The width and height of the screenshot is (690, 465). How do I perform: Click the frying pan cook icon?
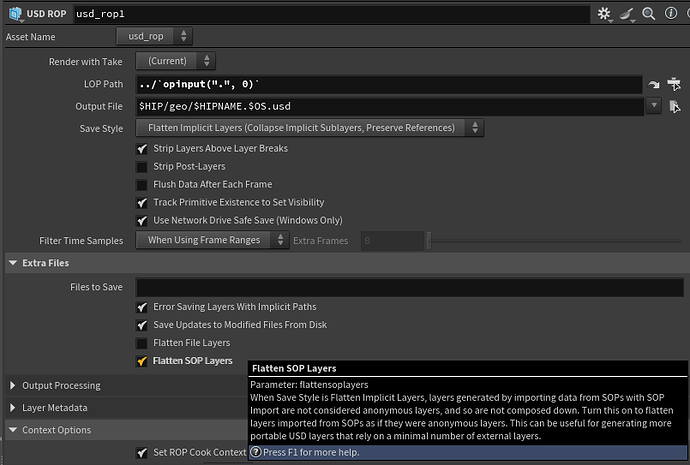tap(628, 14)
